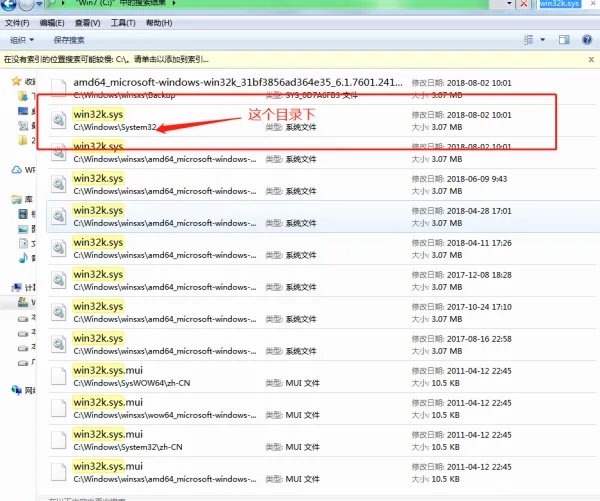Open the 查看(V) menu
The width and height of the screenshot is (600, 501).
click(x=88, y=23)
